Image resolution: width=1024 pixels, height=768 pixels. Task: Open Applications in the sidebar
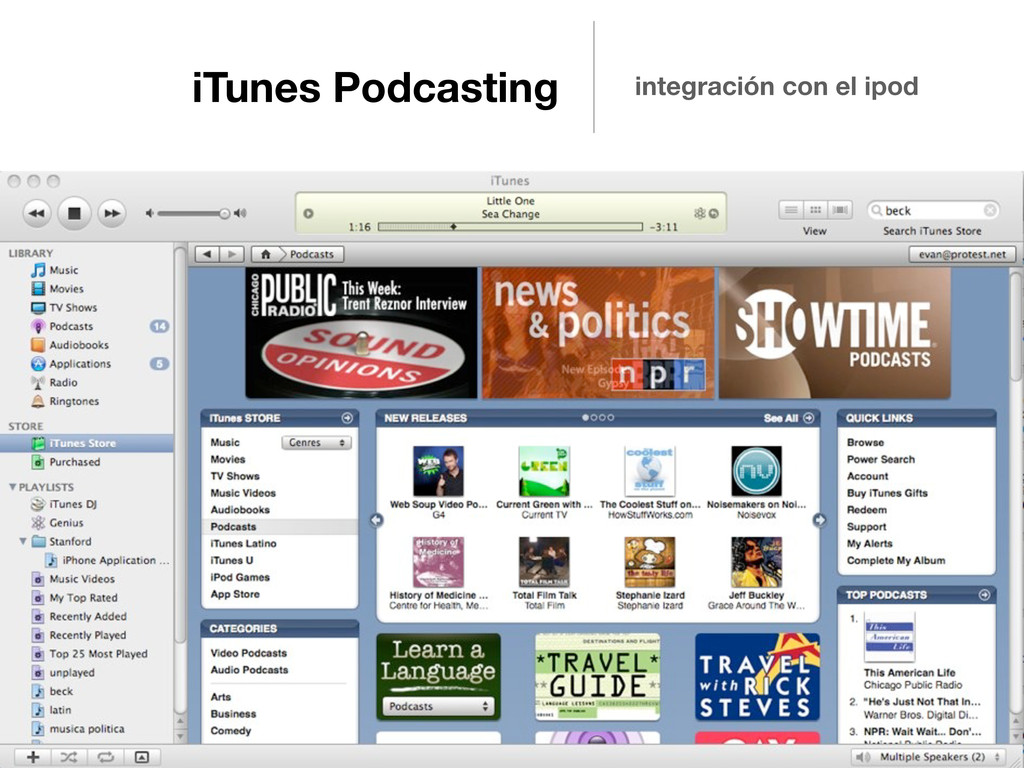point(80,364)
